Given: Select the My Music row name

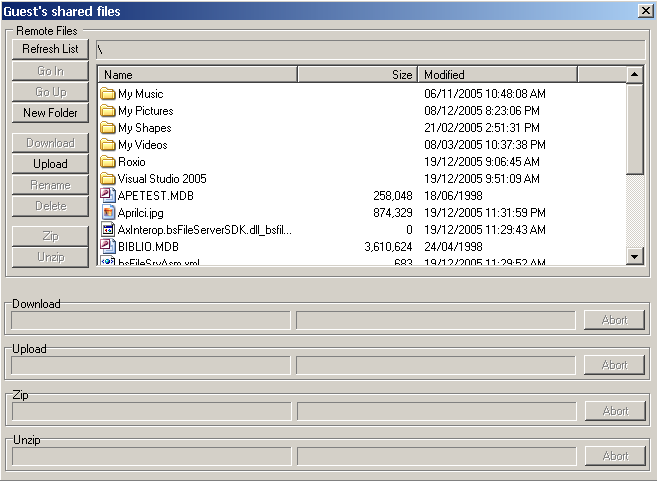Looking at the screenshot, I should (x=140, y=94).
